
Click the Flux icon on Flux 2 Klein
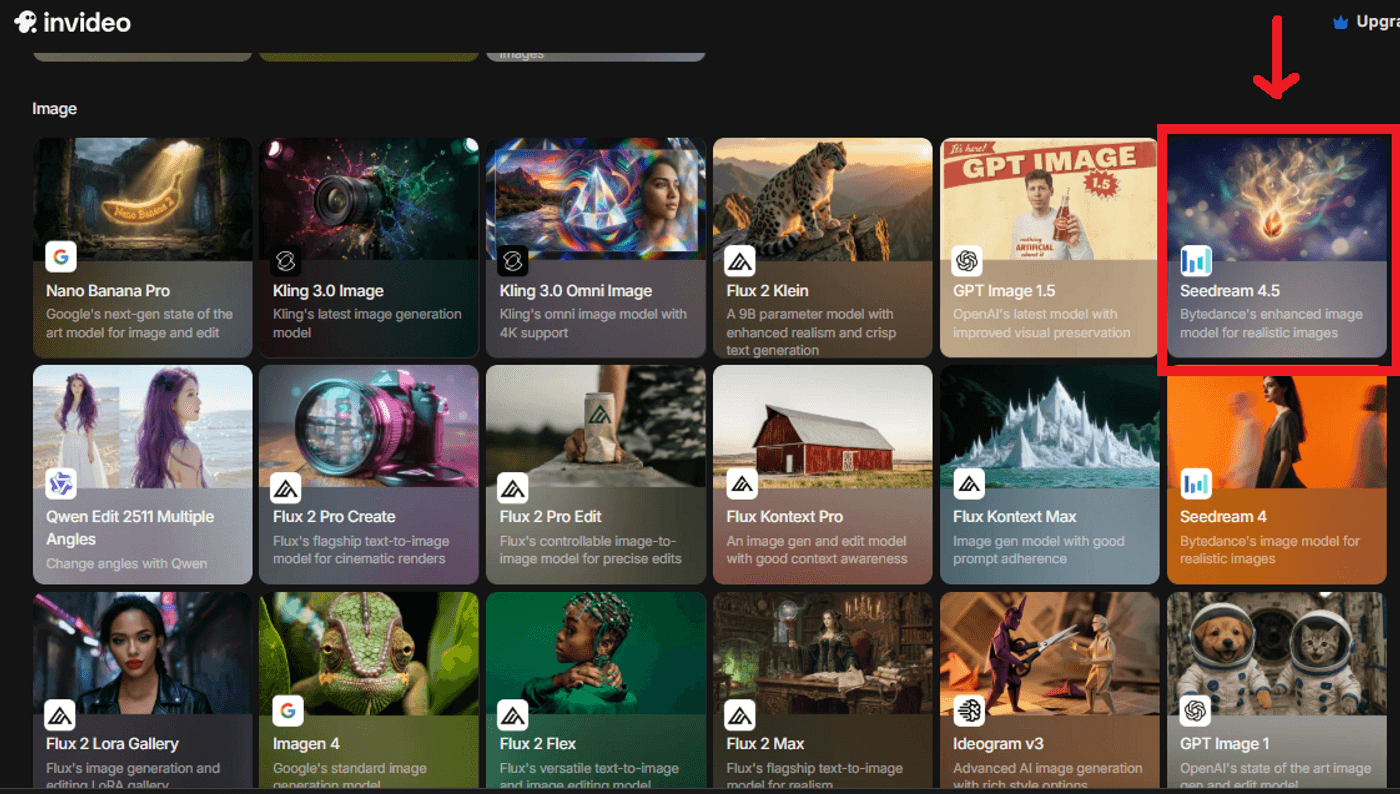click(740, 261)
